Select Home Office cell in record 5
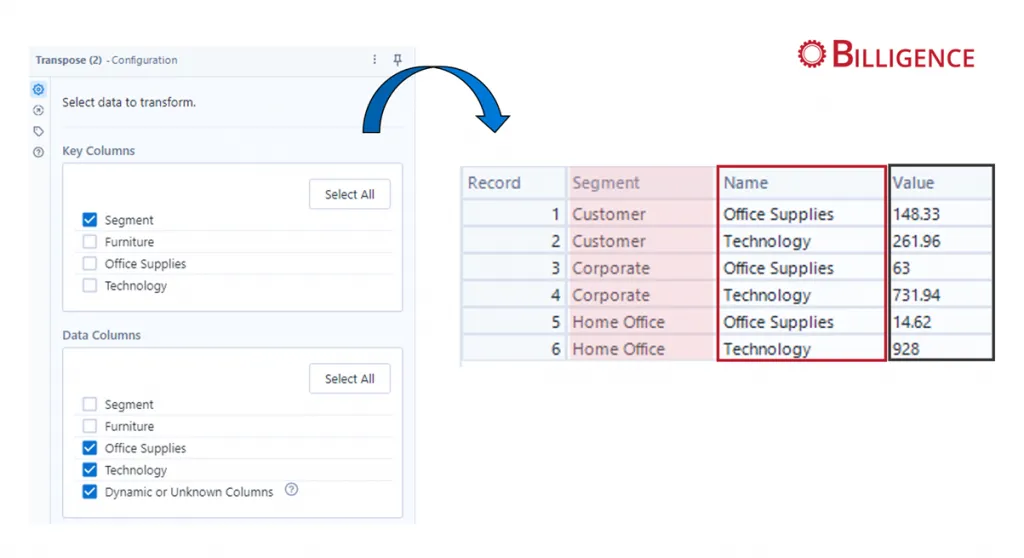 (x=641, y=321)
